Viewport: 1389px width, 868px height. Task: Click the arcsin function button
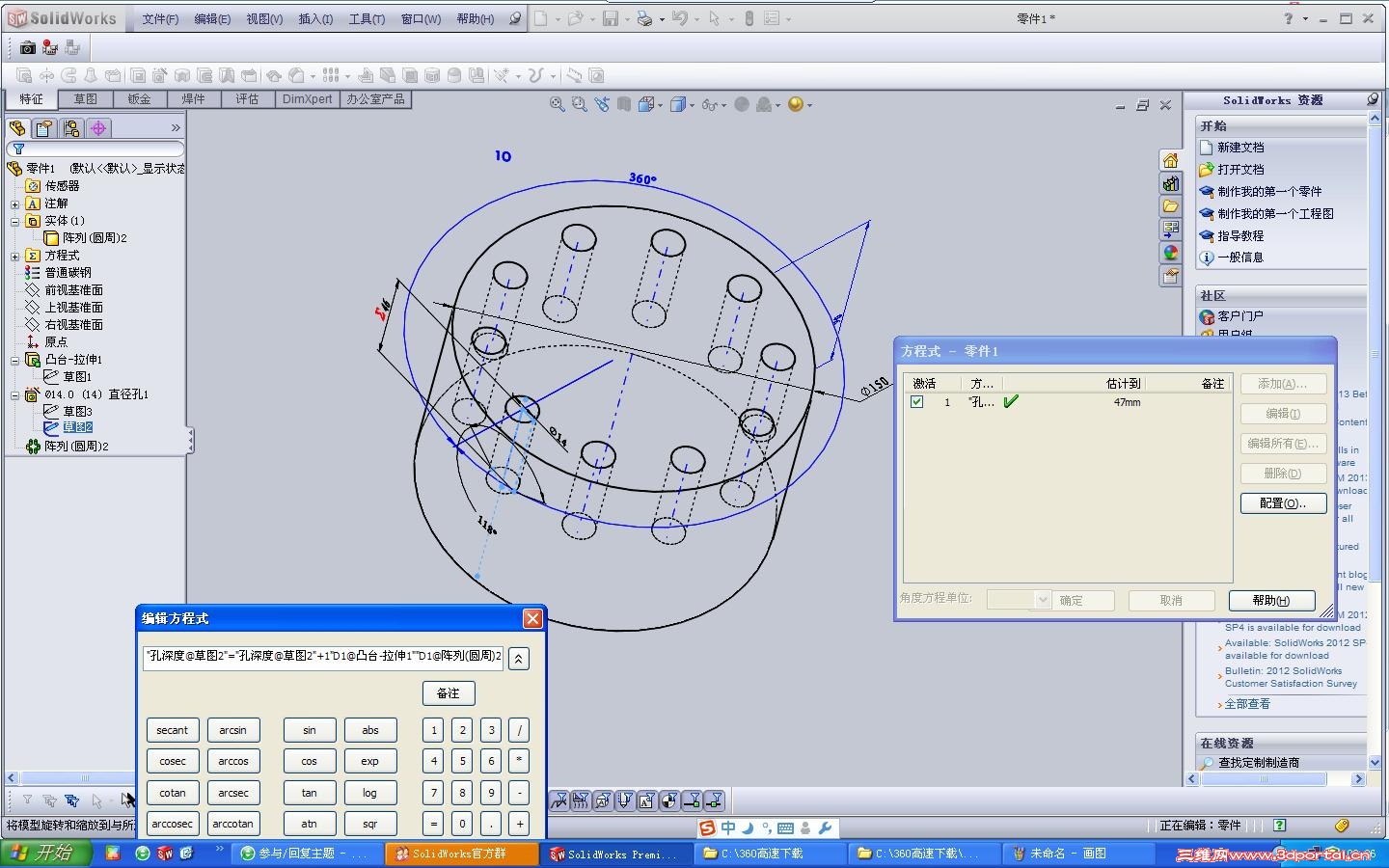pyautogui.click(x=233, y=730)
